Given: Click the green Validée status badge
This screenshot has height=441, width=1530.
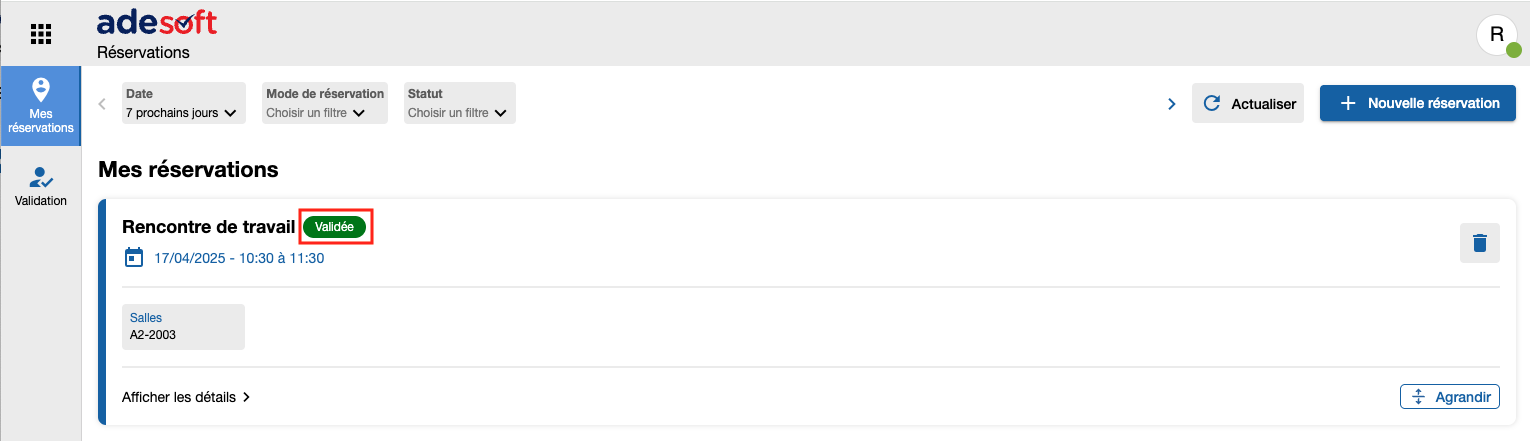Looking at the screenshot, I should click(x=335, y=227).
